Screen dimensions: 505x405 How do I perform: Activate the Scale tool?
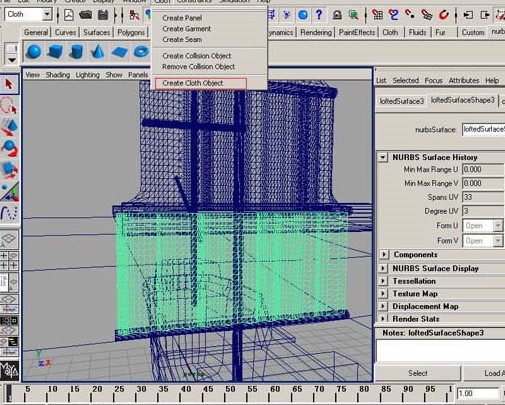9,170
